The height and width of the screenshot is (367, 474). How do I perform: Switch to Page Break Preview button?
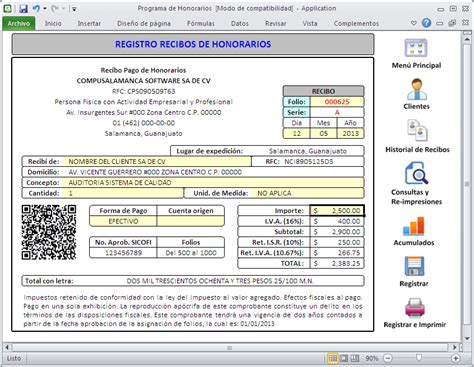point(355,358)
